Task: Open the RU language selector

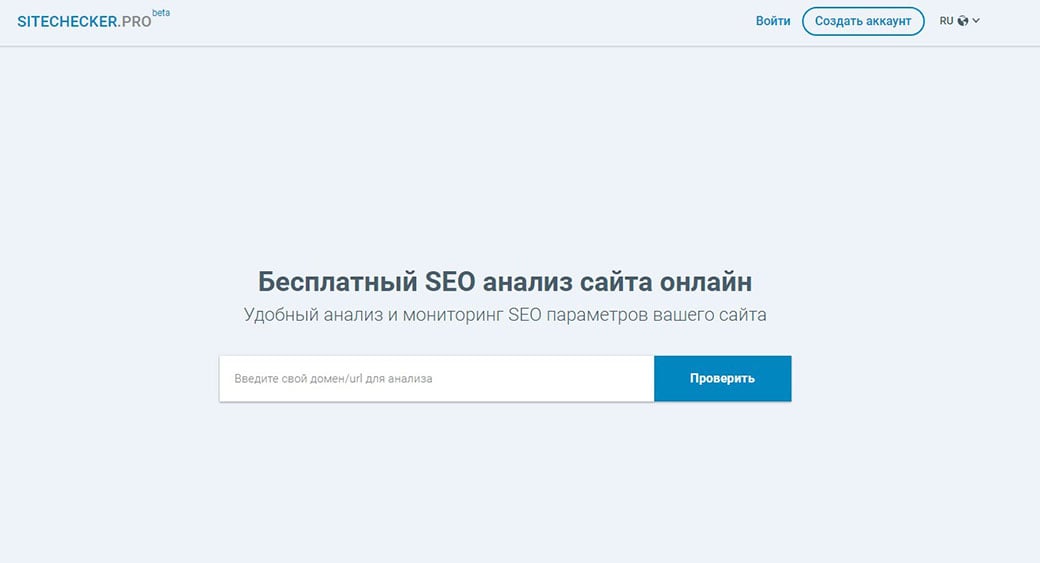Action: (946, 21)
